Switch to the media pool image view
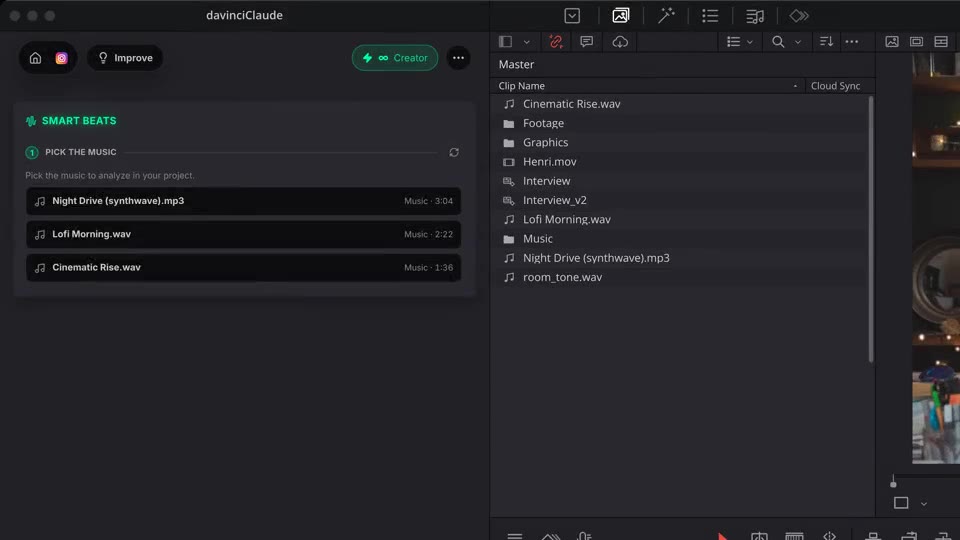Image resolution: width=960 pixels, height=540 pixels. point(891,42)
